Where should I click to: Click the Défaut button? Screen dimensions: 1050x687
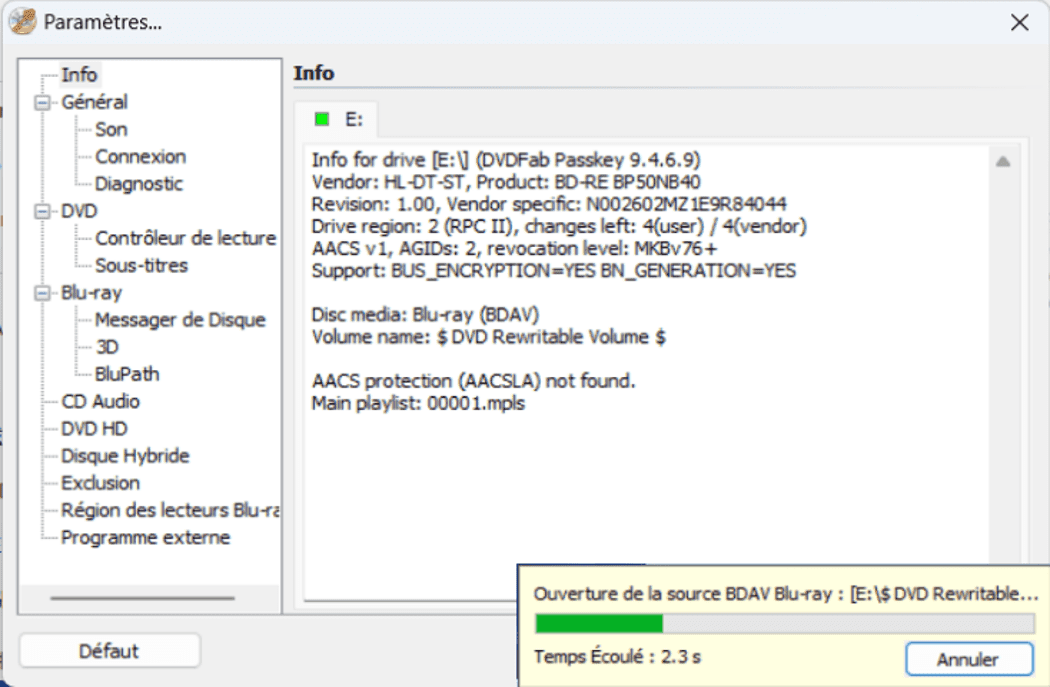[110, 651]
